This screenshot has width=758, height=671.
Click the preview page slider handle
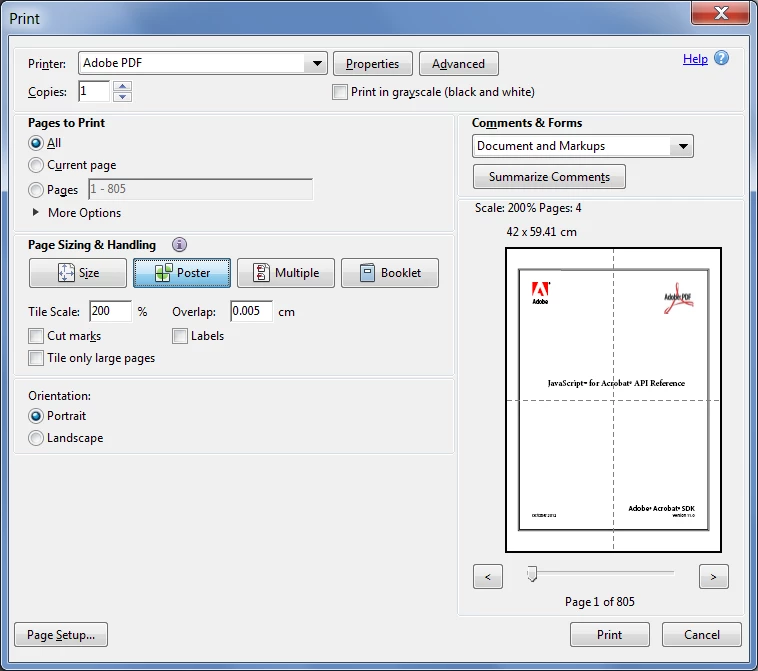[532, 574]
